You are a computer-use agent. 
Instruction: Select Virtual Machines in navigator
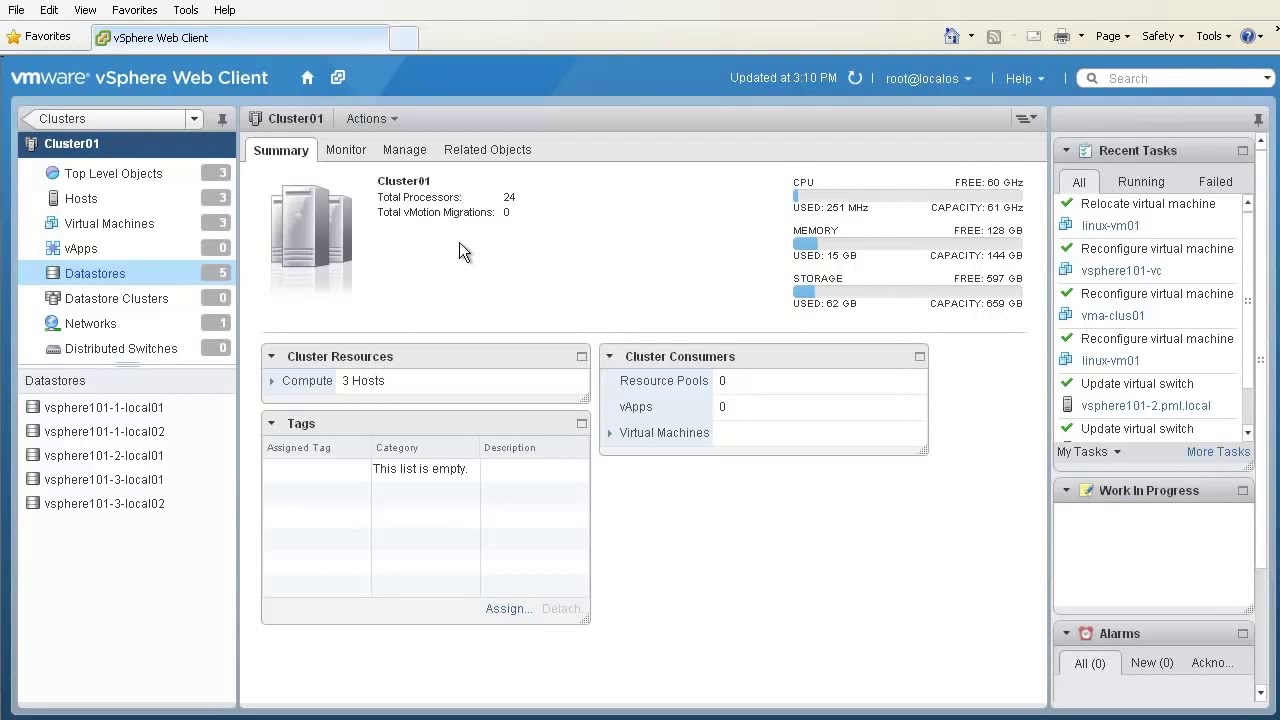coord(109,223)
